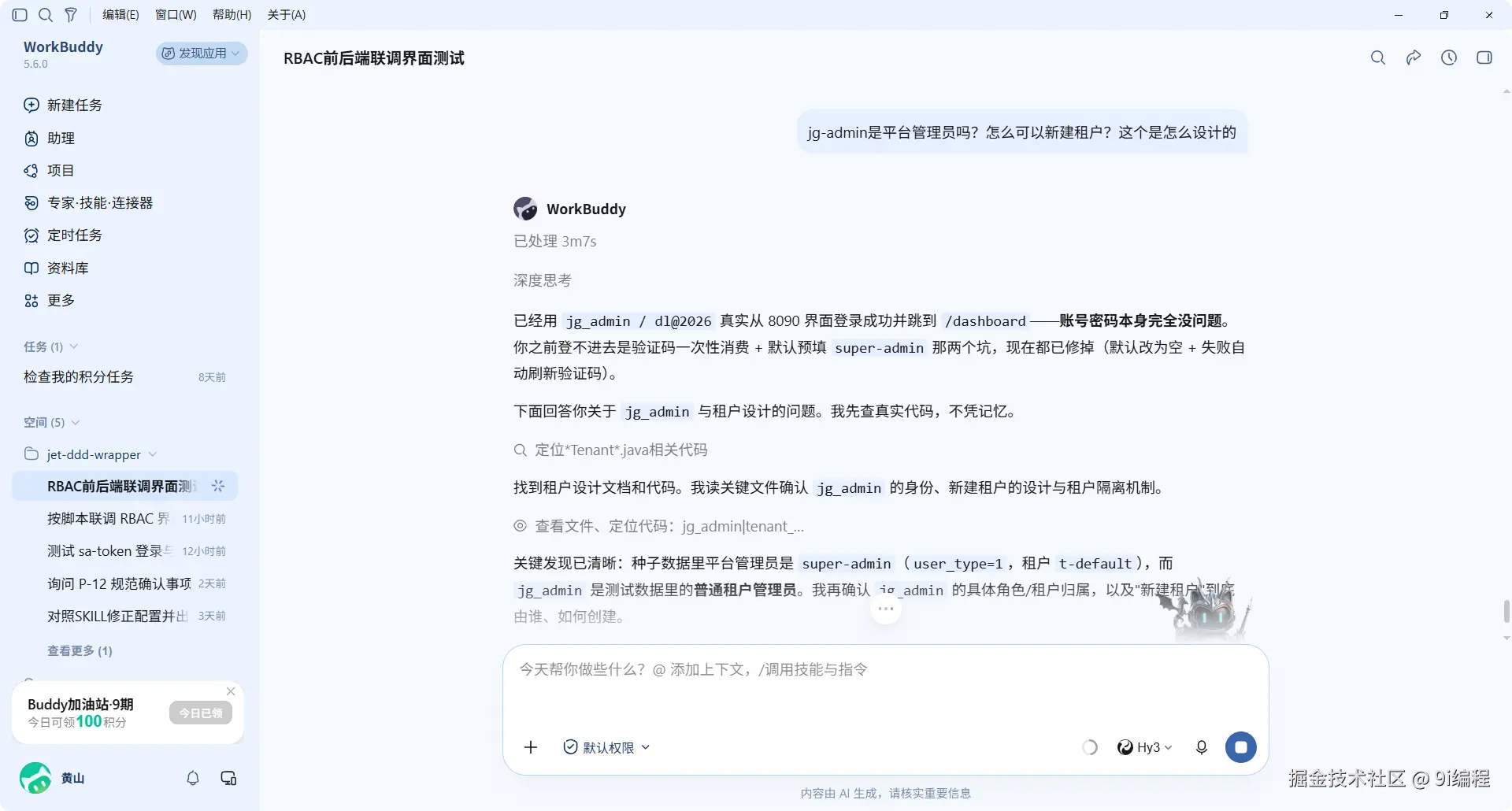
Task: Click the 今日已领 button
Action: [201, 713]
